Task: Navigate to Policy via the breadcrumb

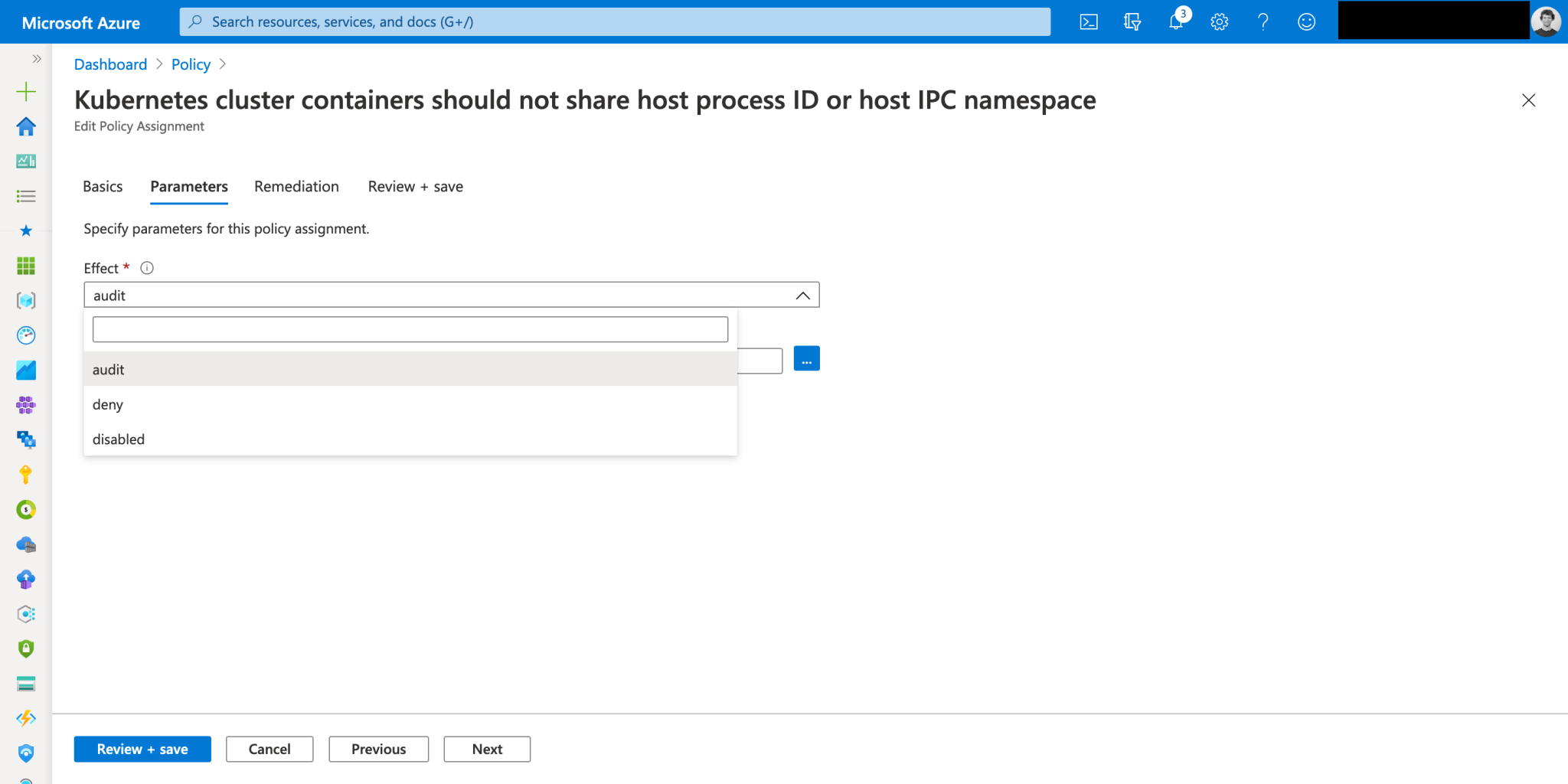Action: coord(190,64)
